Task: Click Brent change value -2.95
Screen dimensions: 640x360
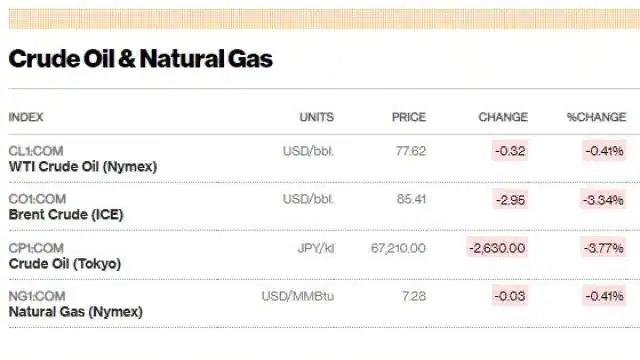Action: (x=510, y=200)
